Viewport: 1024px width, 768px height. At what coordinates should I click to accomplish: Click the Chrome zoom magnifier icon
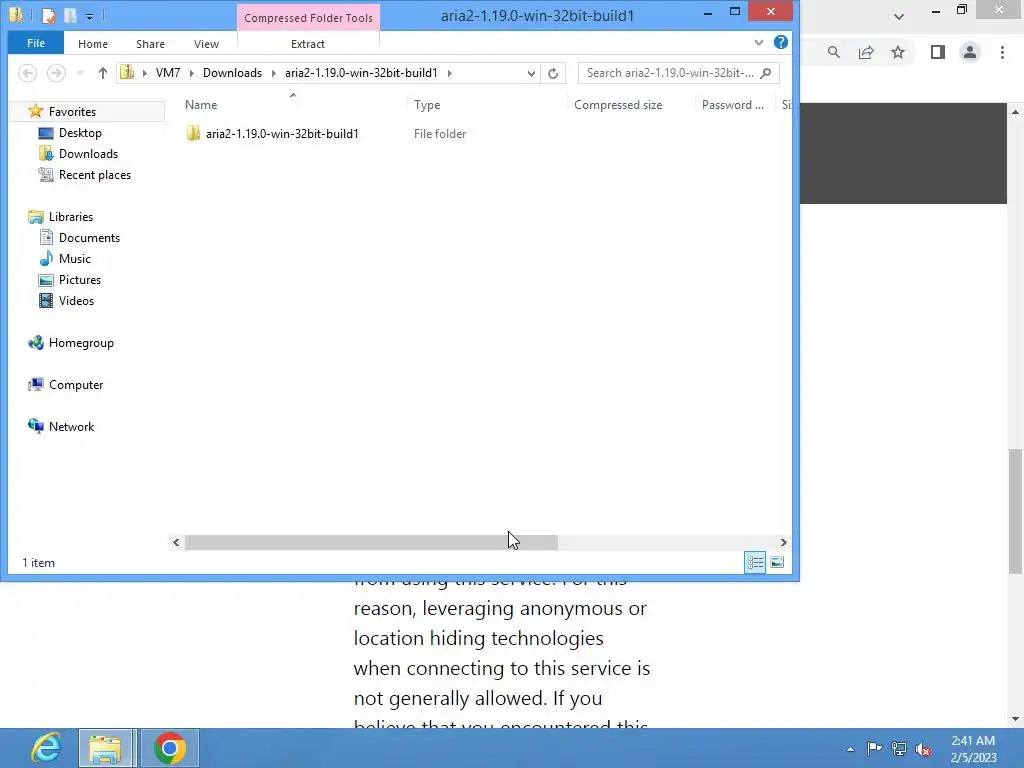833,52
